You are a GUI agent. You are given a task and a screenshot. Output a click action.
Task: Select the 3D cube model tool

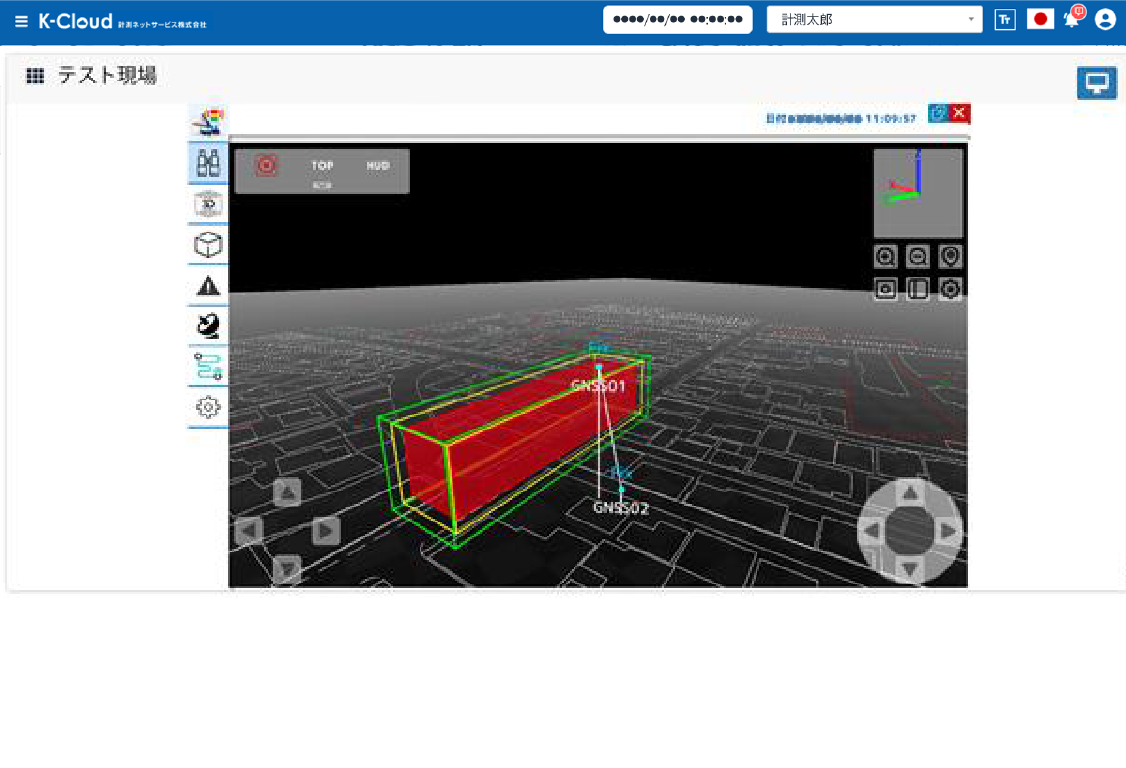tap(208, 245)
